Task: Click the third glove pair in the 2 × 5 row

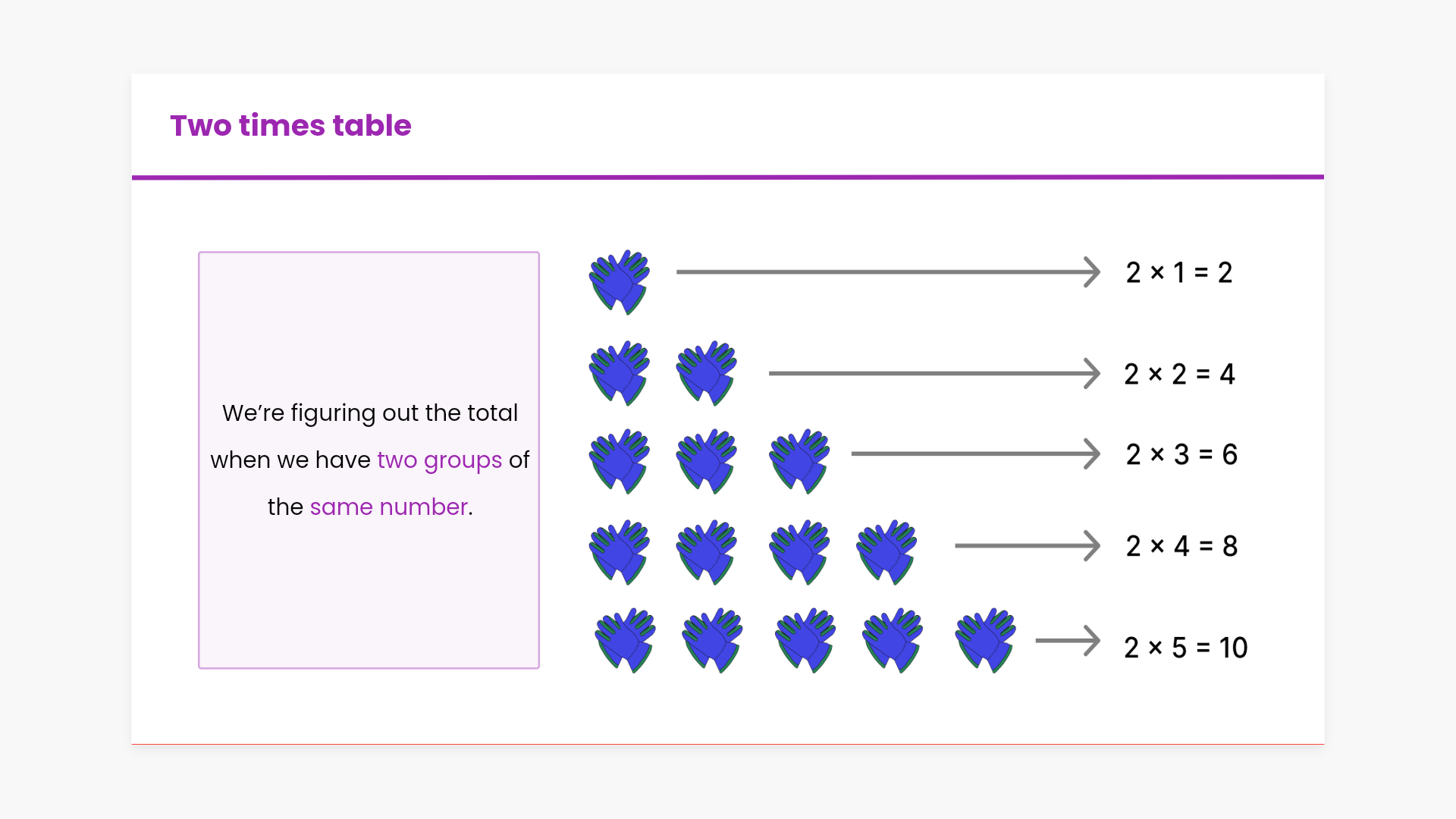Action: (805, 639)
